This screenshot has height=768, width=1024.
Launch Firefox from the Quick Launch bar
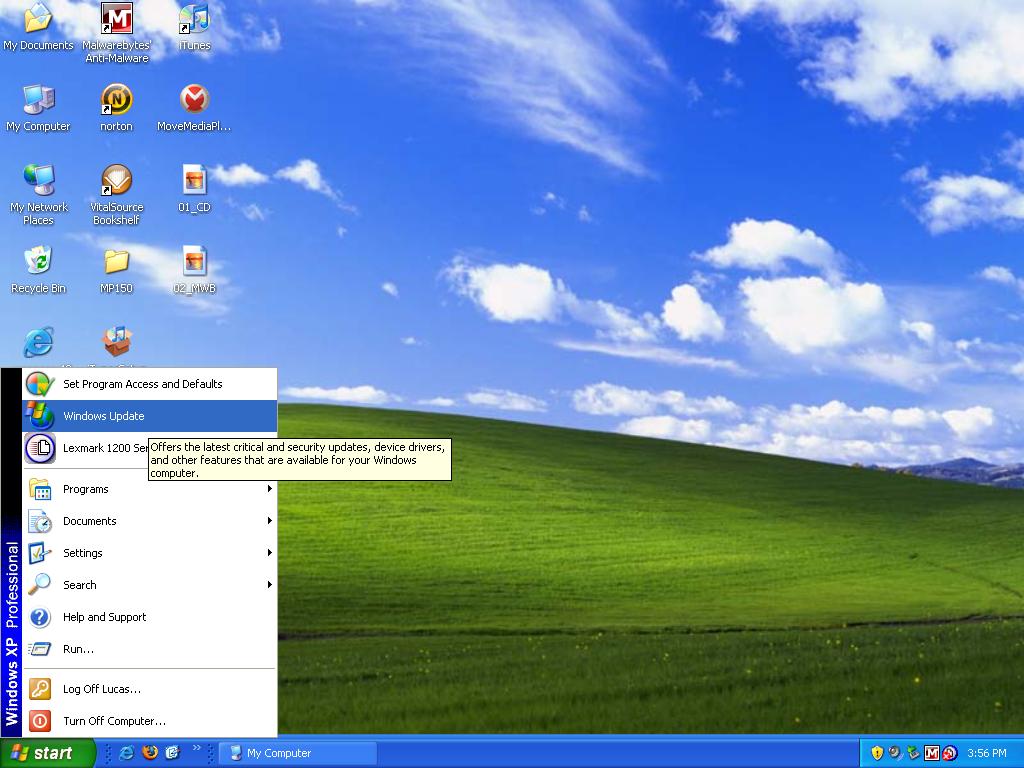[x=150, y=753]
